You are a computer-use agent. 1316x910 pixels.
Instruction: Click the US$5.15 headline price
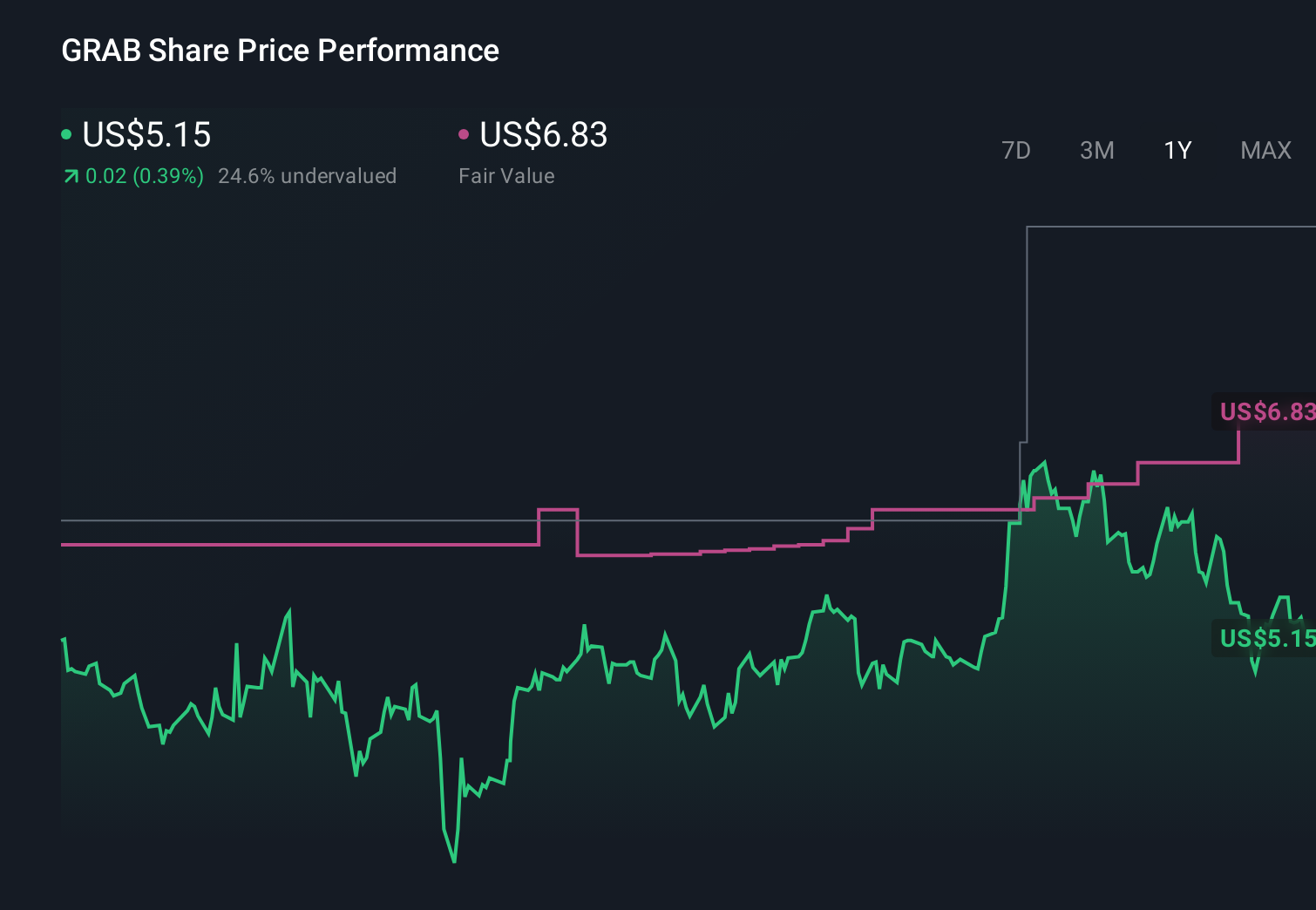tap(146, 135)
